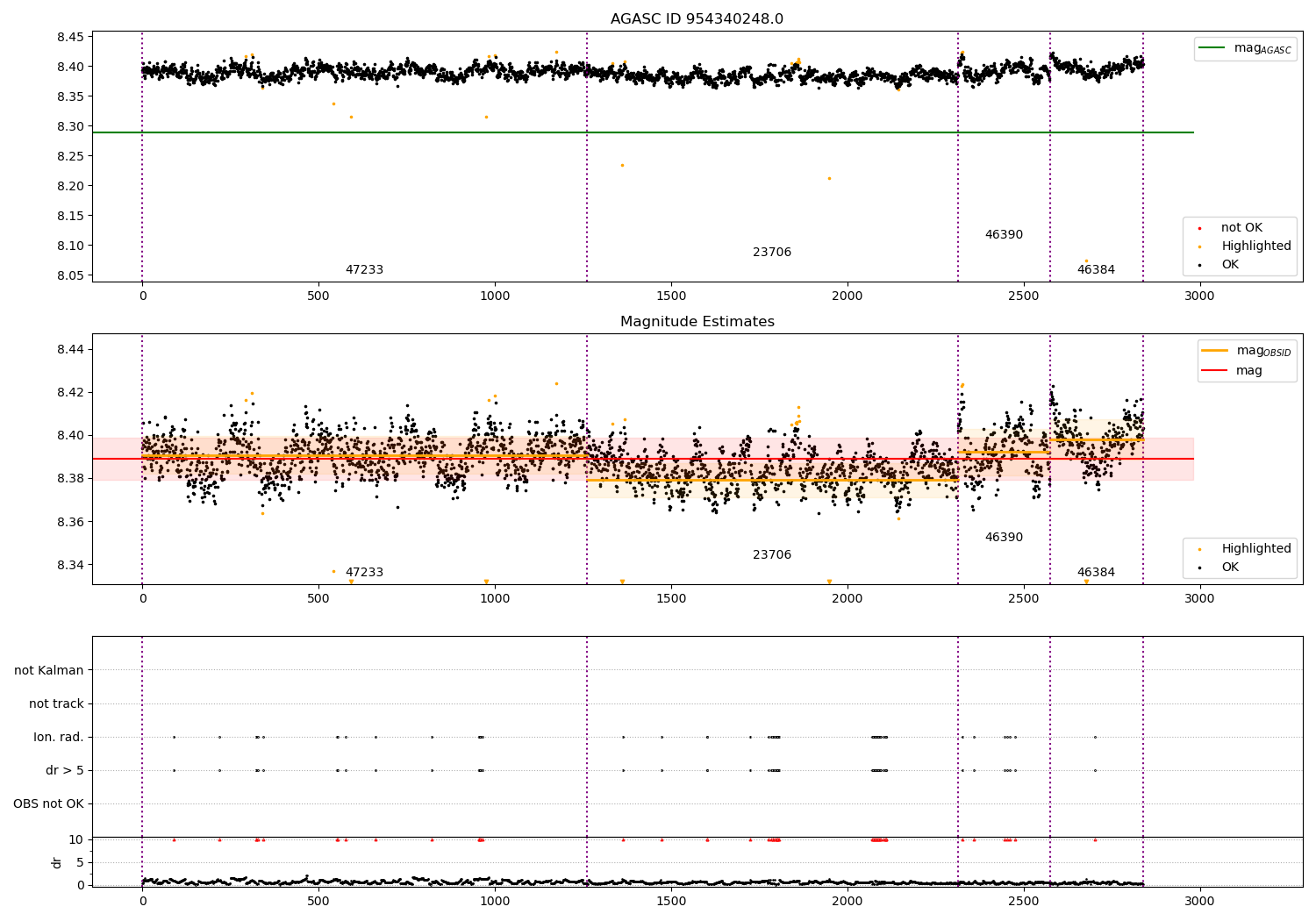Click the Ion. rad. axis label
Image resolution: width=1316 pixels, height=921 pixels.
[59, 738]
